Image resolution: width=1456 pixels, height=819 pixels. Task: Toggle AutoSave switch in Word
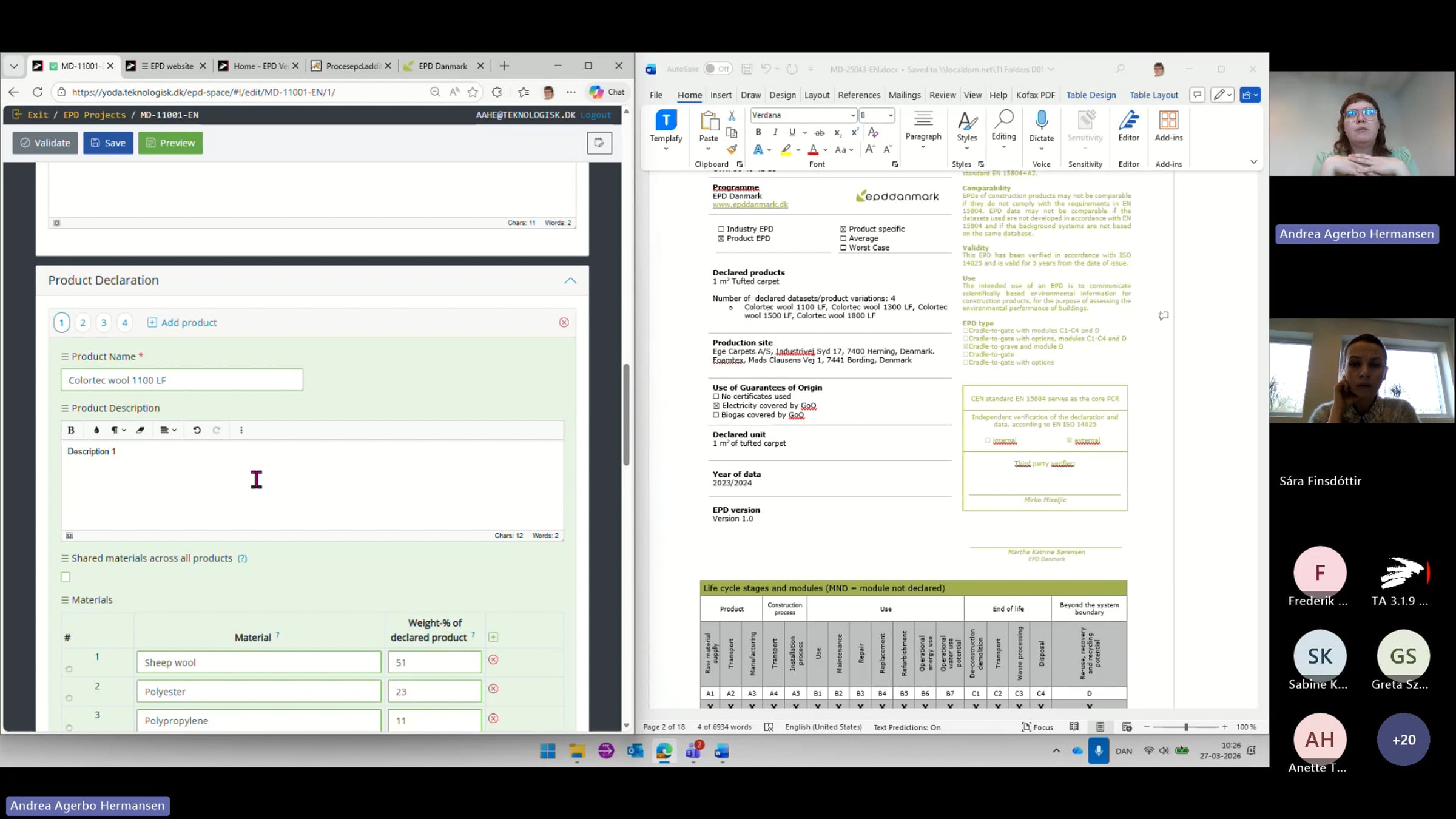click(718, 69)
